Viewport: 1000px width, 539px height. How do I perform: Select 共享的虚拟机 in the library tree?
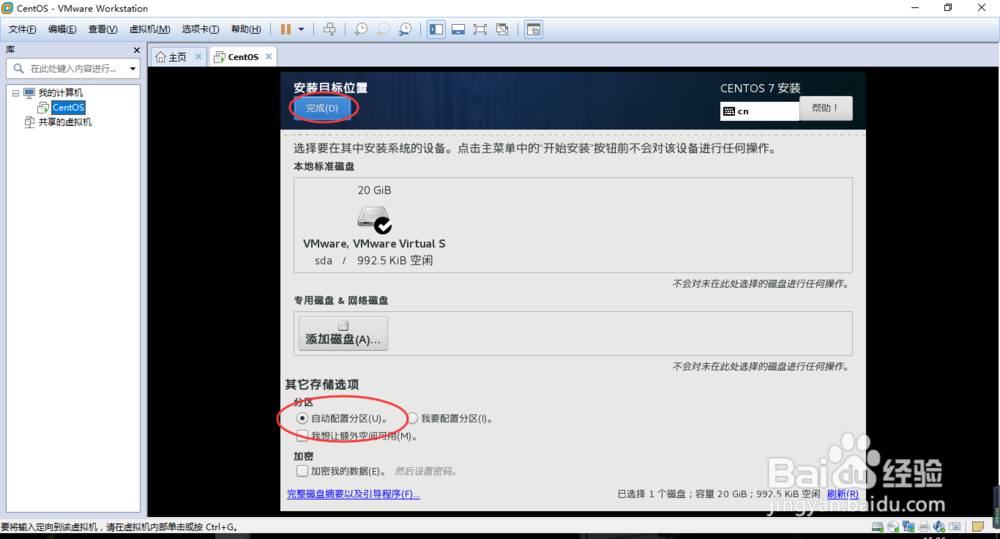coord(64,122)
